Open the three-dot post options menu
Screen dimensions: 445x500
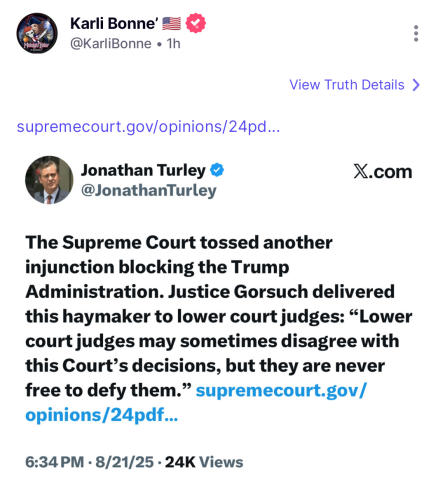click(x=416, y=33)
